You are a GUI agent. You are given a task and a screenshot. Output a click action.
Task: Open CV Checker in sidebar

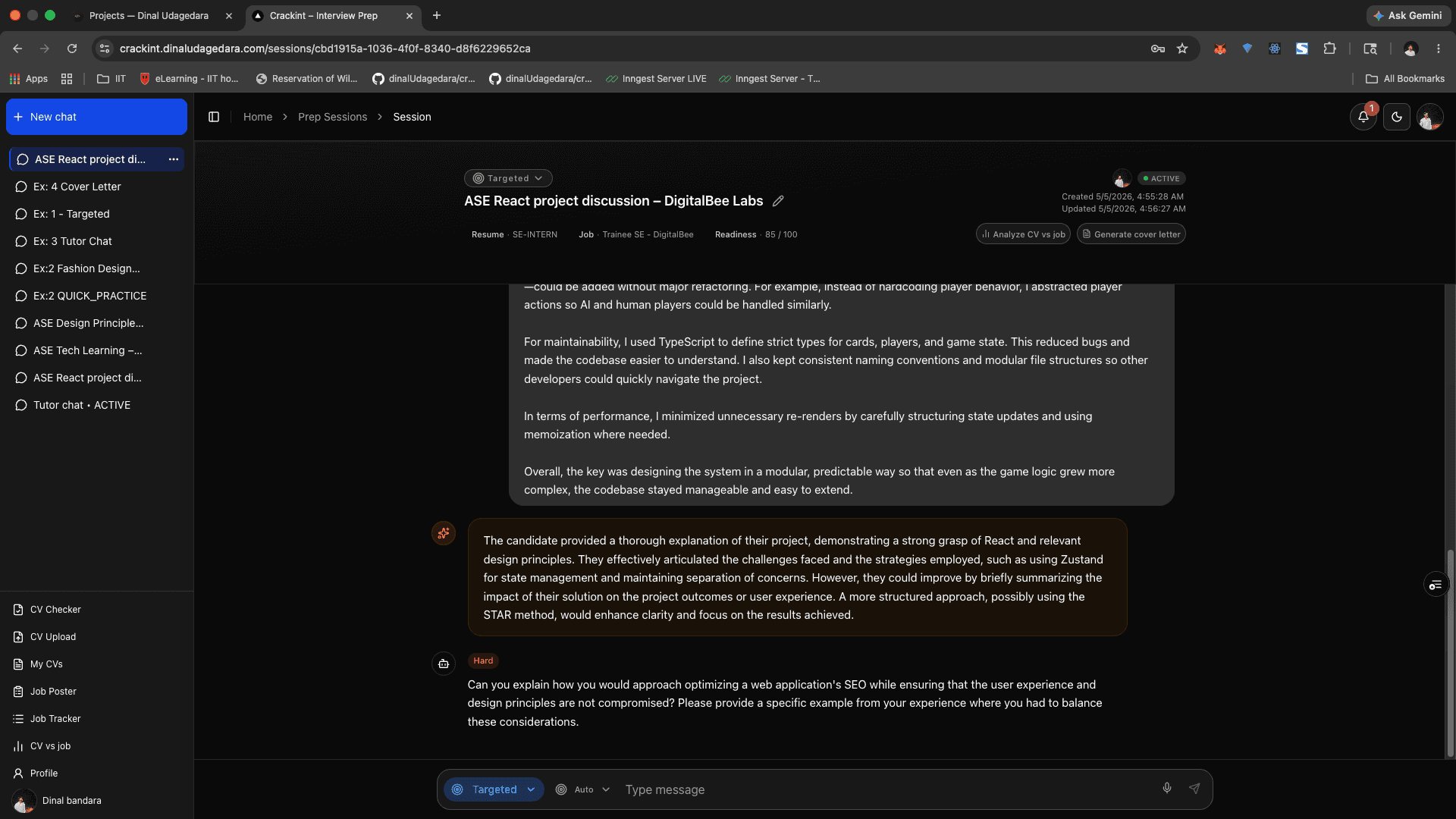(x=47, y=610)
